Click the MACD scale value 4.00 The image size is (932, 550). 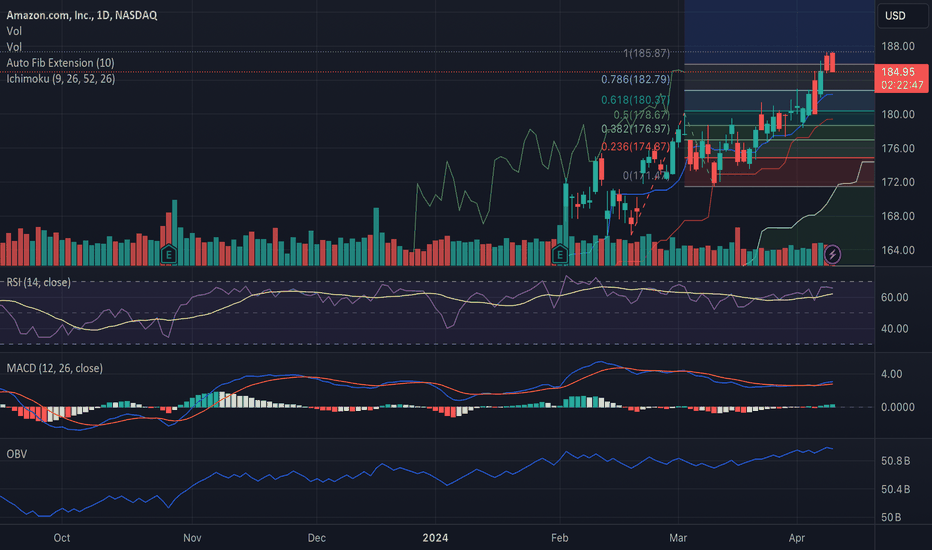point(892,374)
